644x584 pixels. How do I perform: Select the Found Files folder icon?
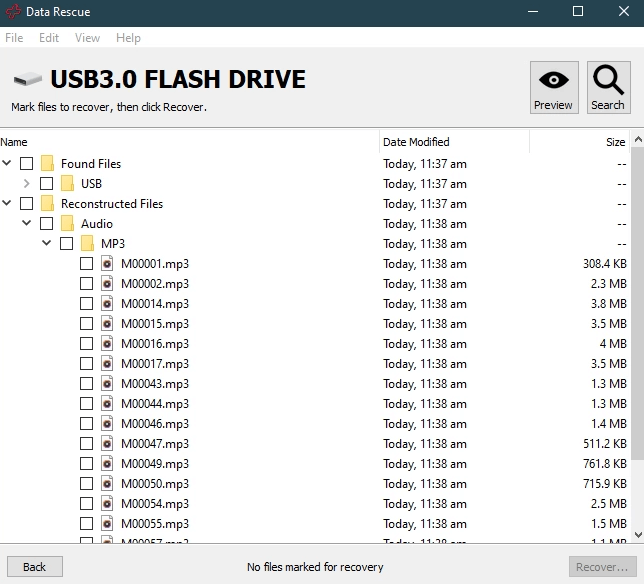click(x=48, y=163)
